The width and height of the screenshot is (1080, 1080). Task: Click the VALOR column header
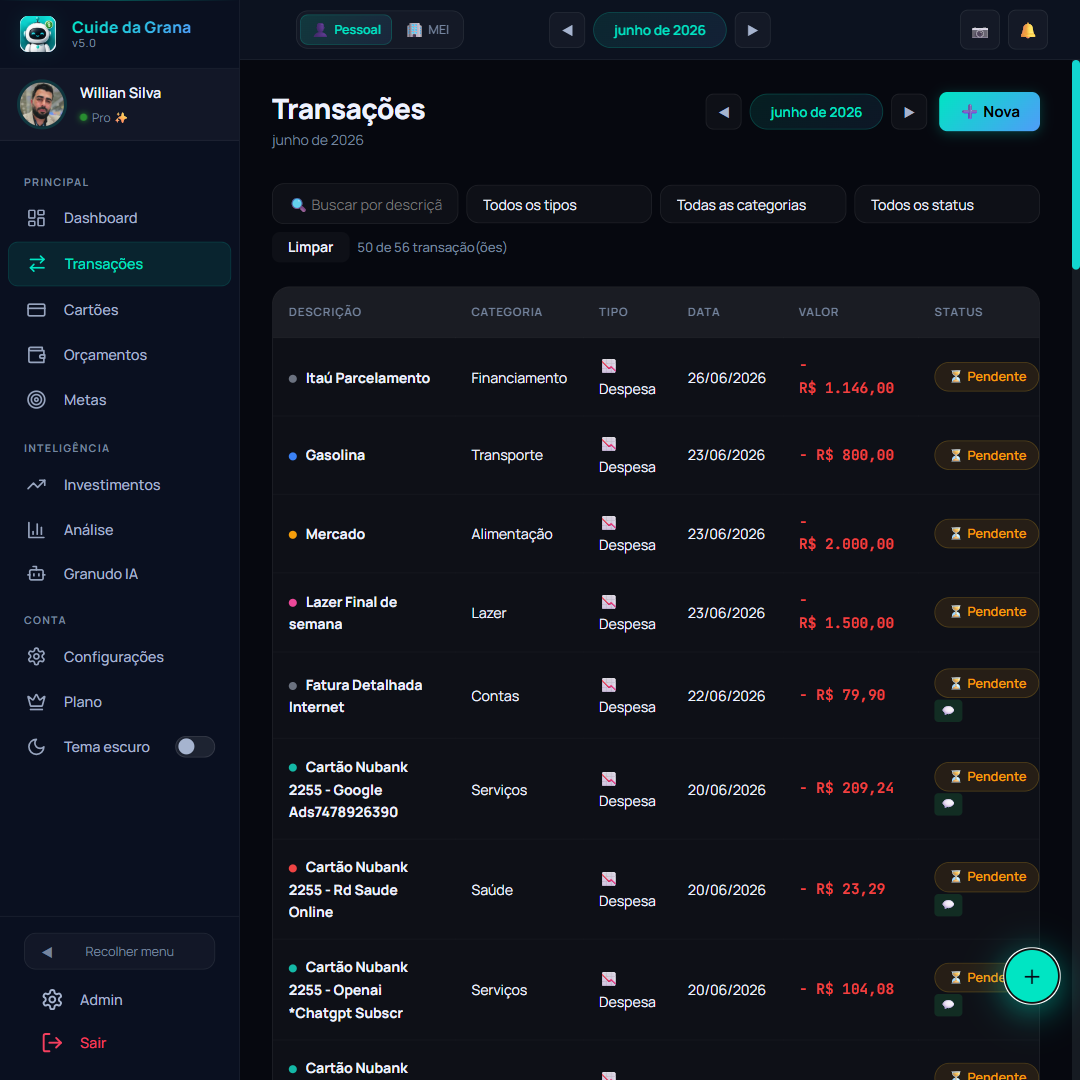[818, 312]
